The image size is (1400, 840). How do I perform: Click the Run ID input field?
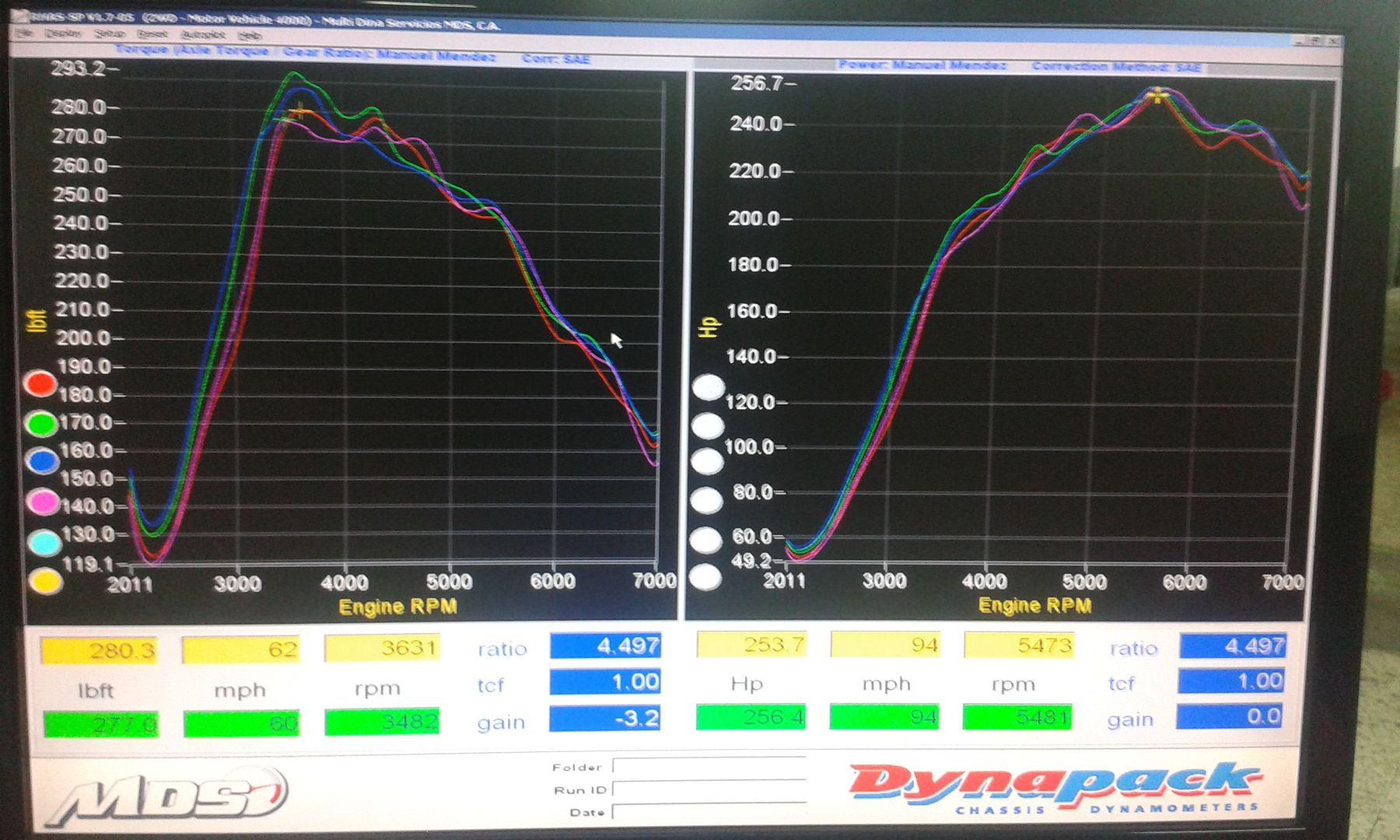708,789
